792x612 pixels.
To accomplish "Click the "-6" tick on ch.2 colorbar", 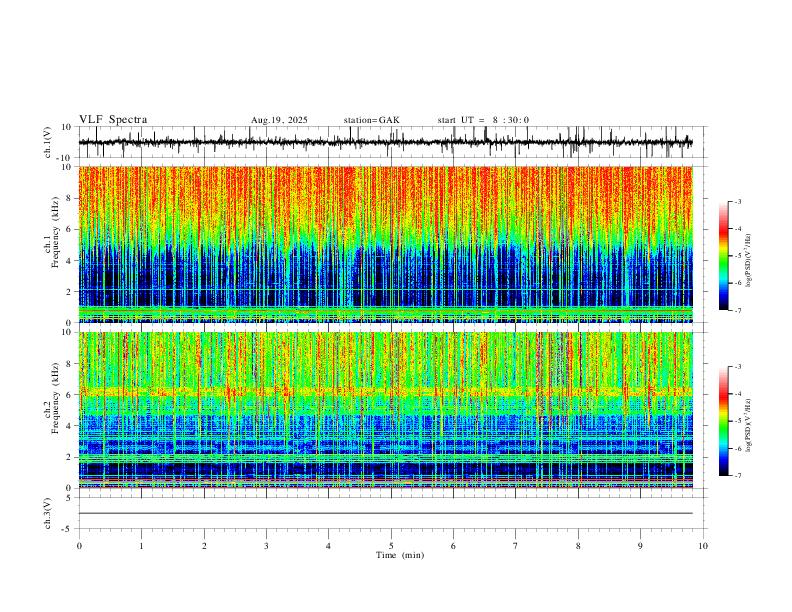I will pos(737,448).
